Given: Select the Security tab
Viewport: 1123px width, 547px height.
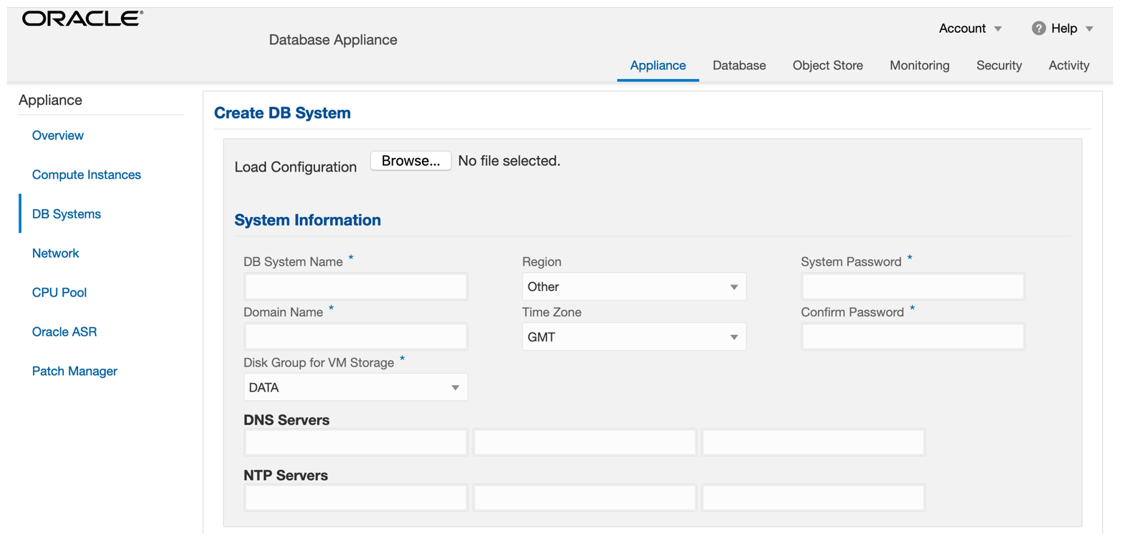Looking at the screenshot, I should pos(999,66).
